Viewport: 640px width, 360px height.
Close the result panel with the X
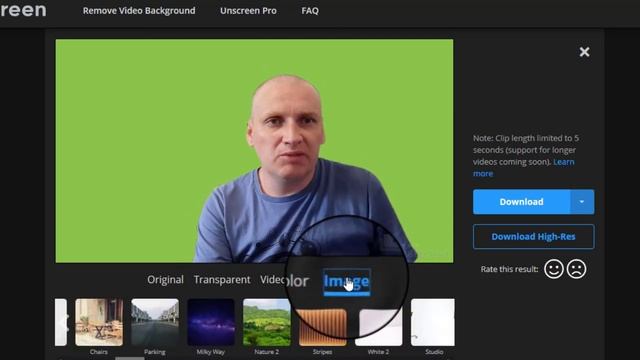(584, 52)
